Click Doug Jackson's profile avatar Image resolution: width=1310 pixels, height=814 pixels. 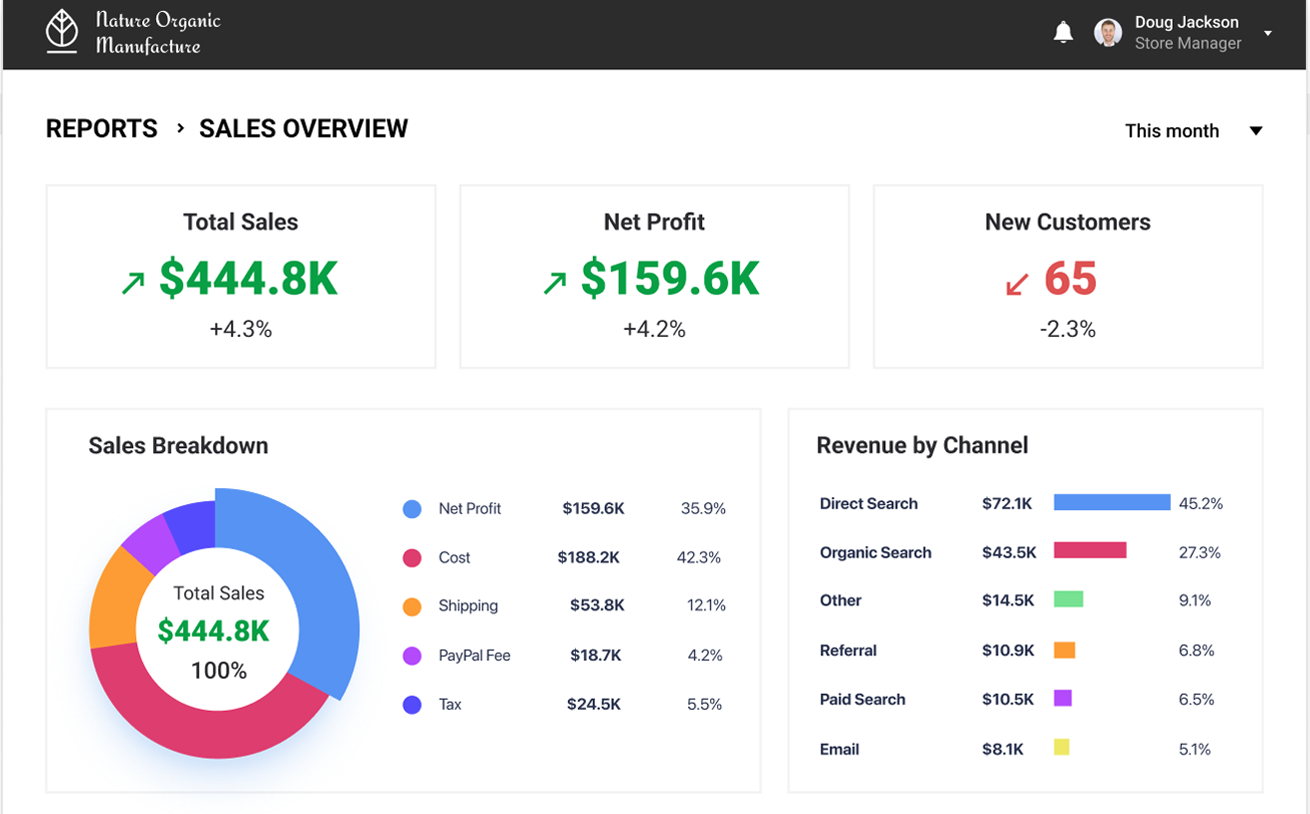[x=1107, y=33]
